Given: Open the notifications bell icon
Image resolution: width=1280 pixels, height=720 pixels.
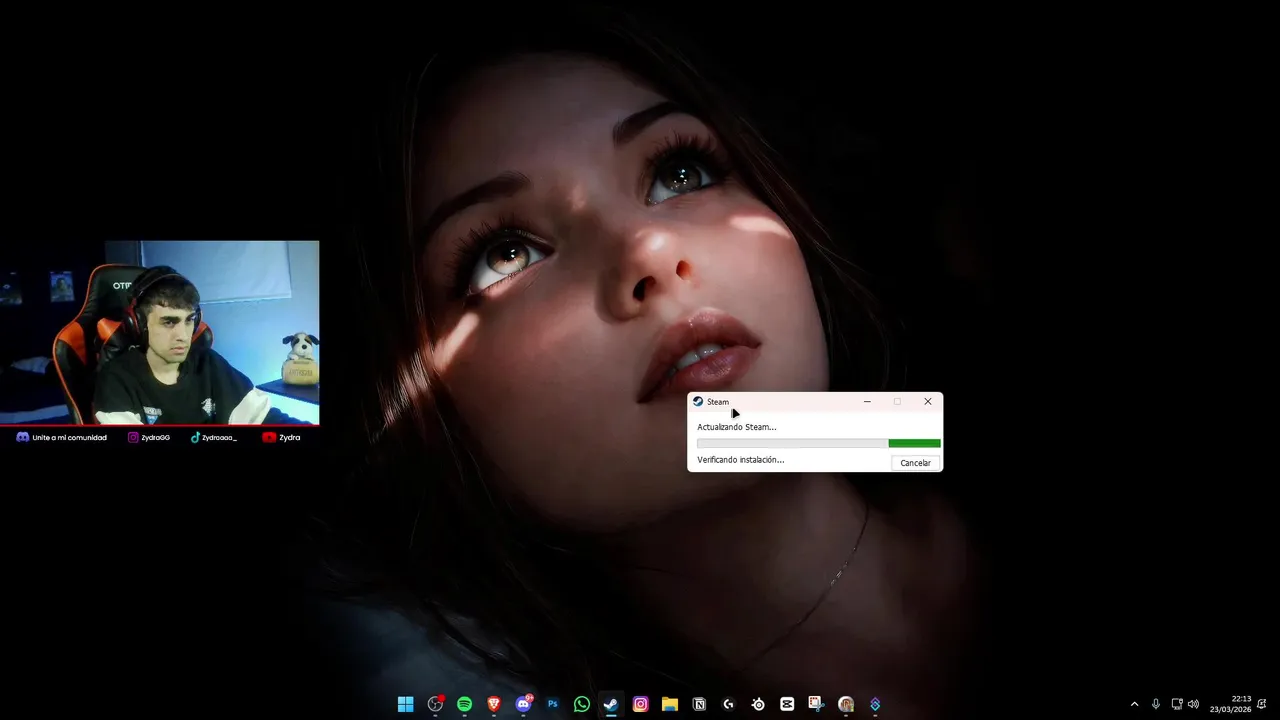Looking at the screenshot, I should [1262, 704].
